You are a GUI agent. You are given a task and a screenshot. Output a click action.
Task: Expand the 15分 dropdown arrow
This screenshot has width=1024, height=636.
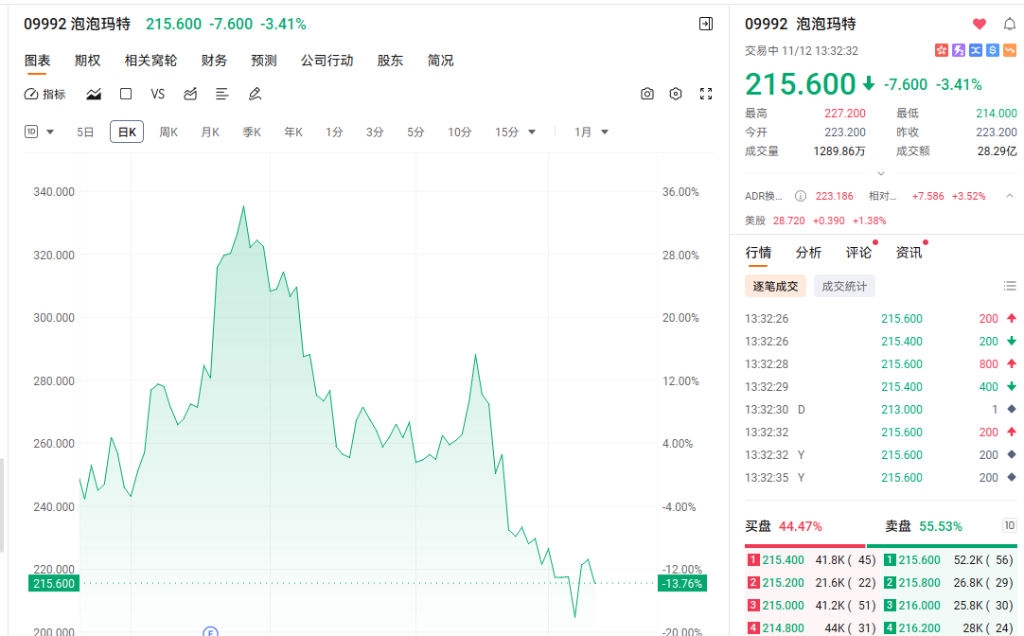pos(534,131)
